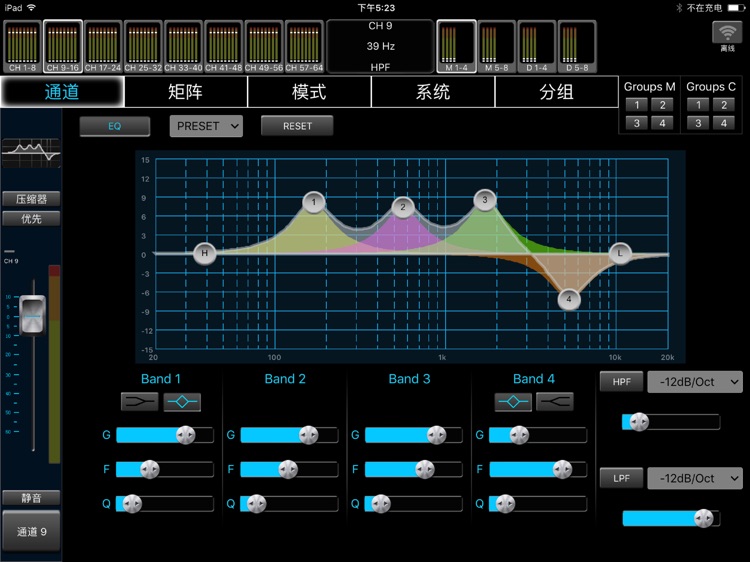Select the D 5-8 output meters
Image resolution: width=750 pixels, height=562 pixels.
point(577,46)
